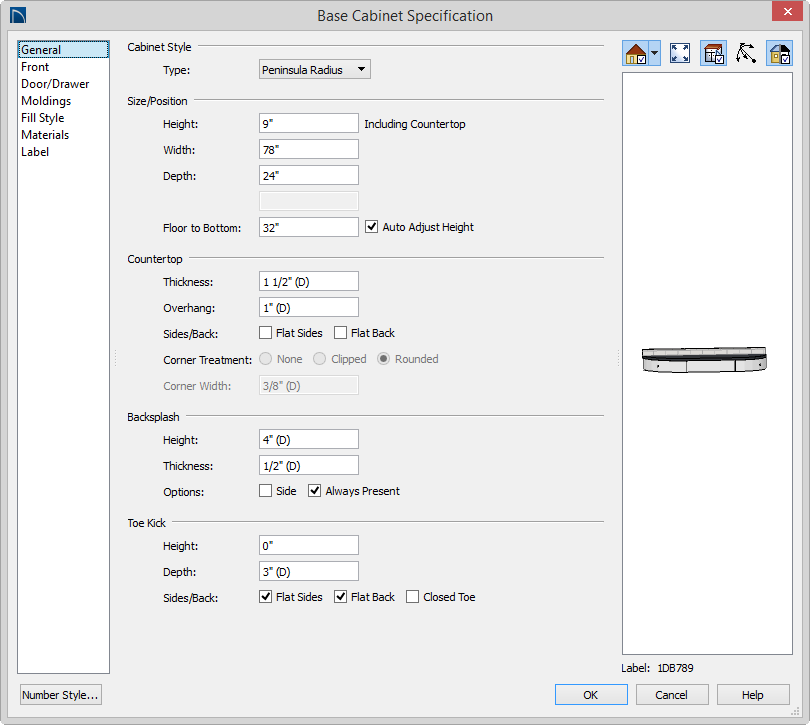Confirm with the OK button
The image size is (810, 725).
coord(591,695)
